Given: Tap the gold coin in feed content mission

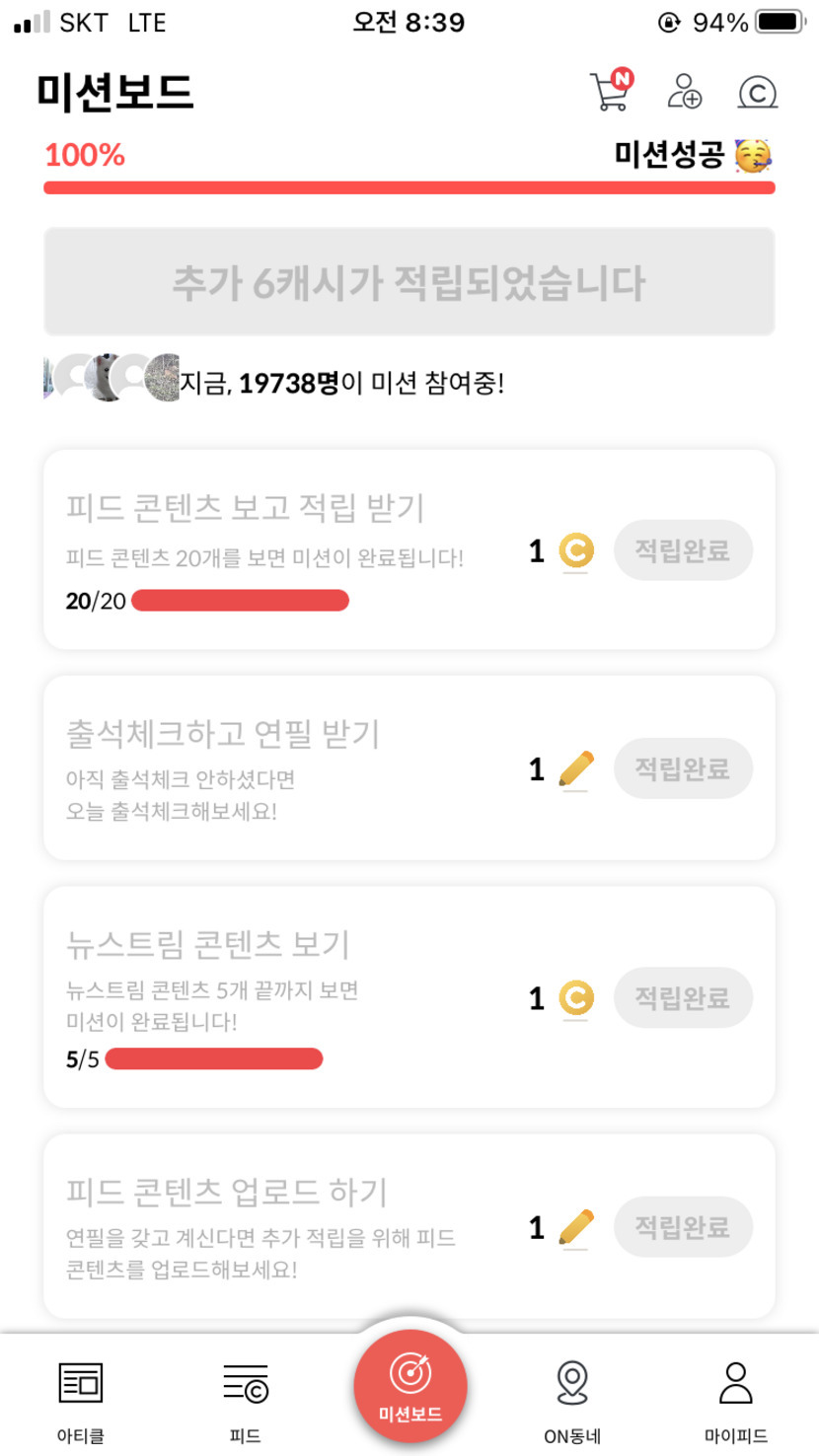Looking at the screenshot, I should 576,550.
